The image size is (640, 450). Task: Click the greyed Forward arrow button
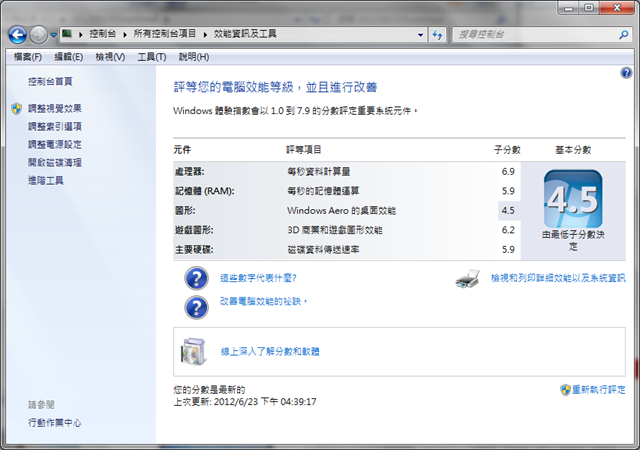click(x=39, y=35)
